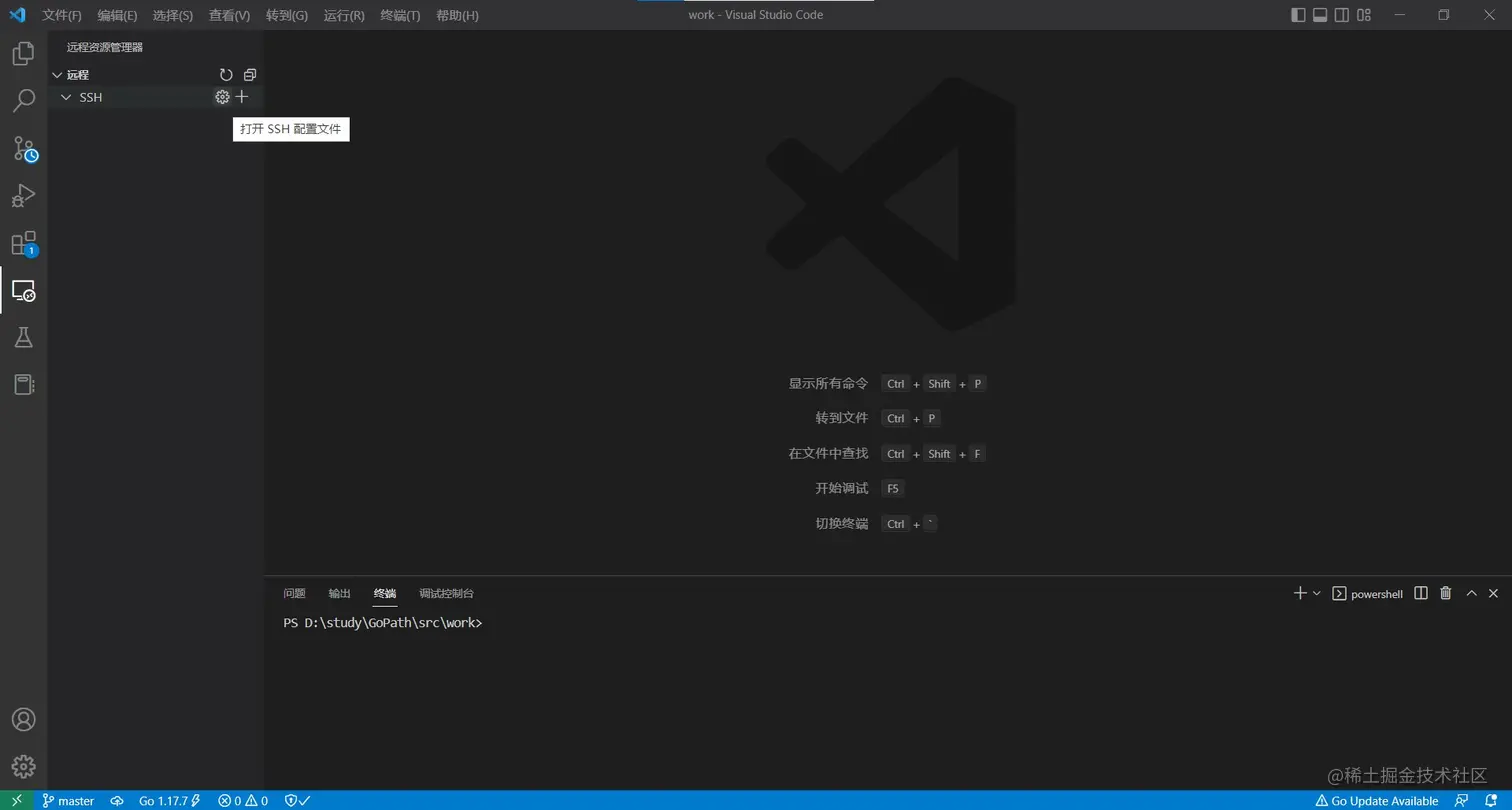This screenshot has width=1512, height=810.
Task: Open the 终端(T) menu
Action: pyautogui.click(x=400, y=15)
